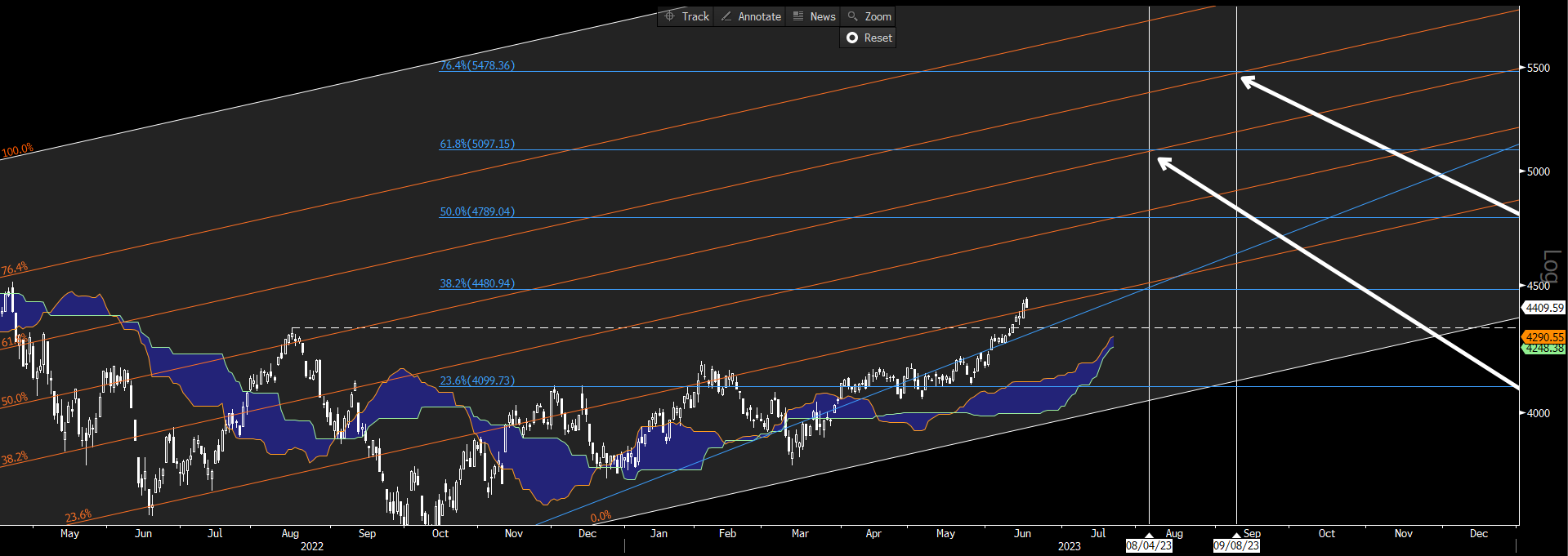Click the Annotate pencil icon
Screen dimensions: 1568x556
(x=726, y=16)
